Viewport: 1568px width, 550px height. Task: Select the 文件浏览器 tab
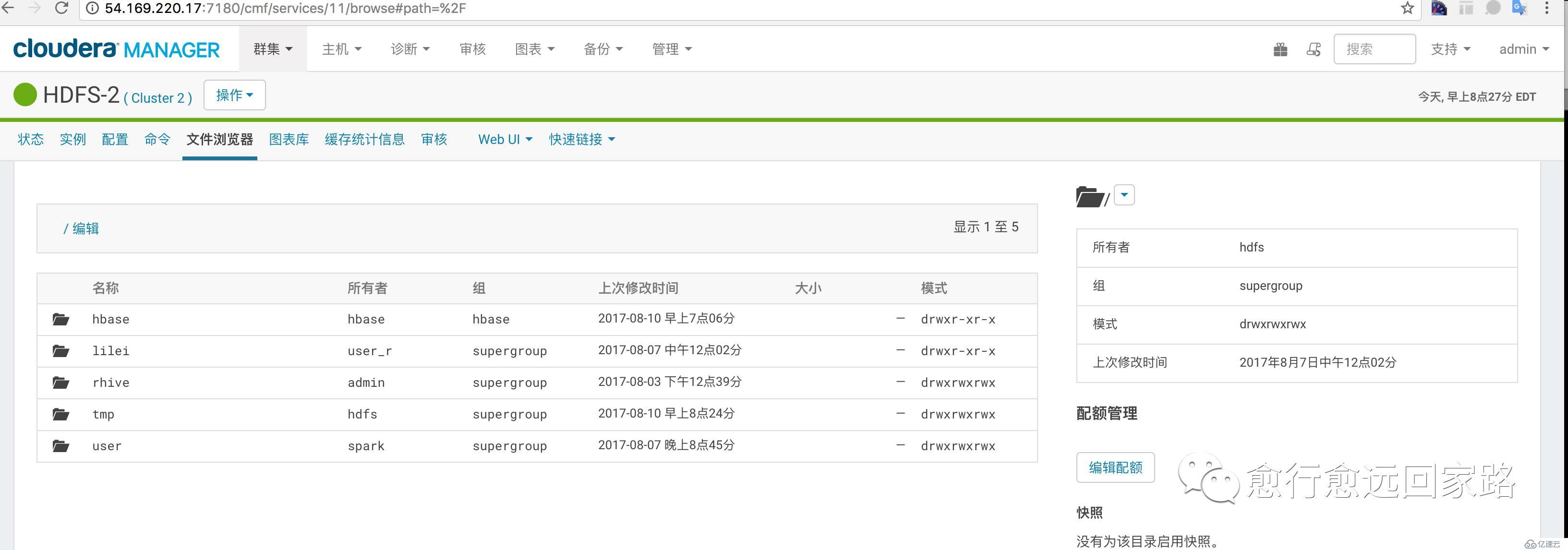pos(220,139)
